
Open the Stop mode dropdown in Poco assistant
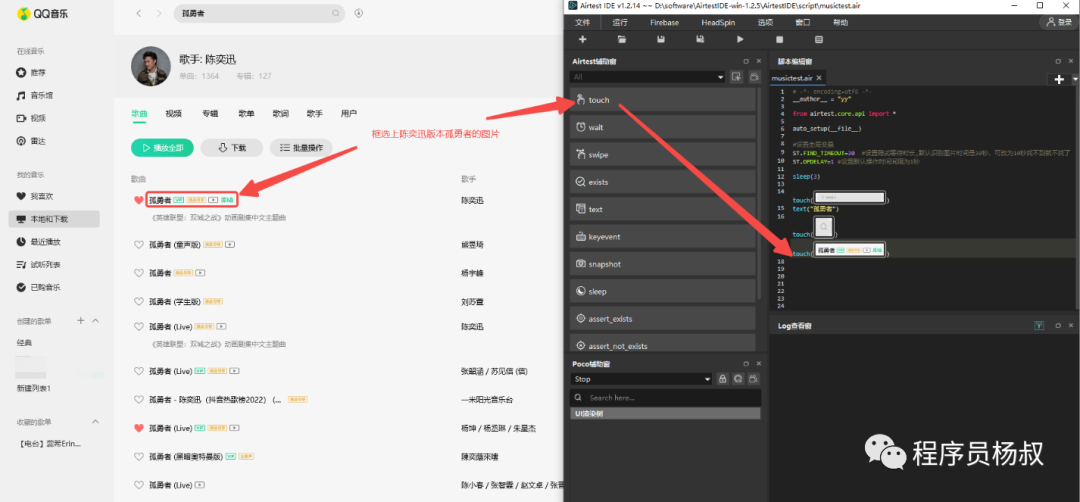point(641,379)
